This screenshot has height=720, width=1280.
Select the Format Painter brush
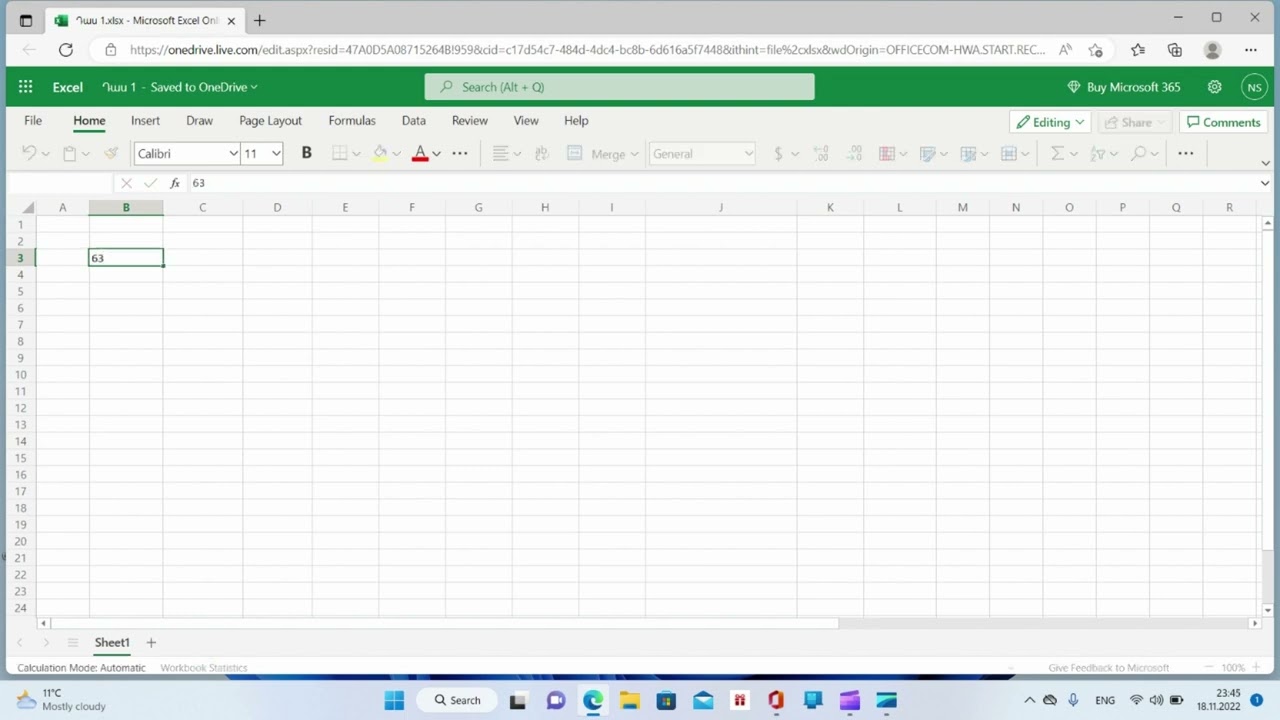pyautogui.click(x=111, y=153)
